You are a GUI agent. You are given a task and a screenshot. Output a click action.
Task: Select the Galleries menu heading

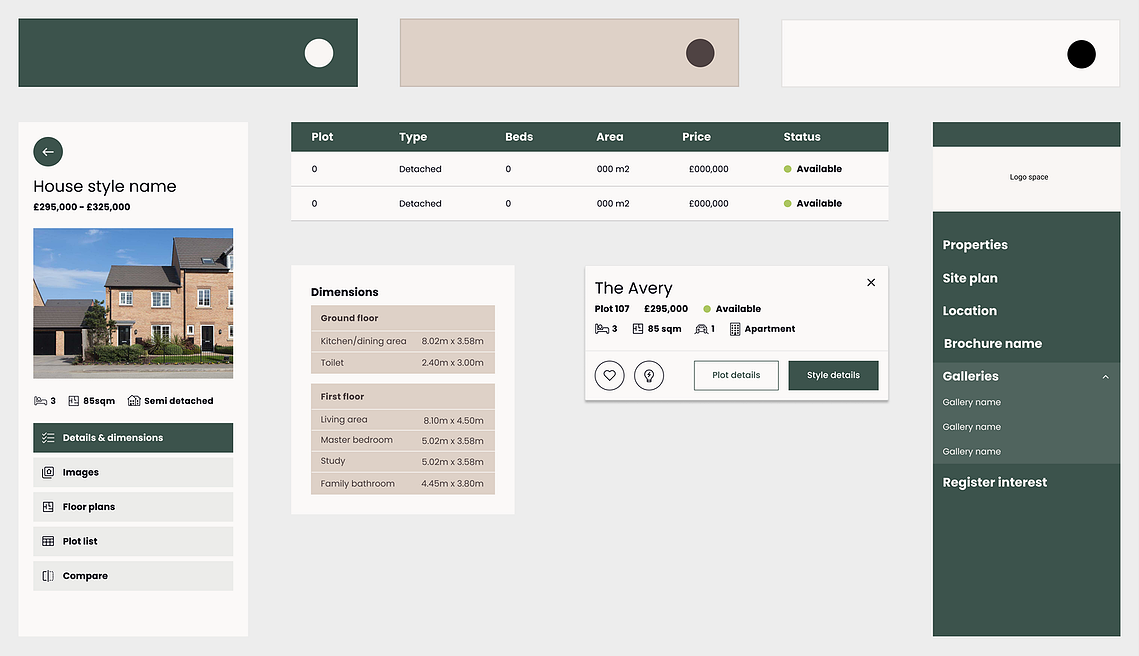tap(970, 376)
